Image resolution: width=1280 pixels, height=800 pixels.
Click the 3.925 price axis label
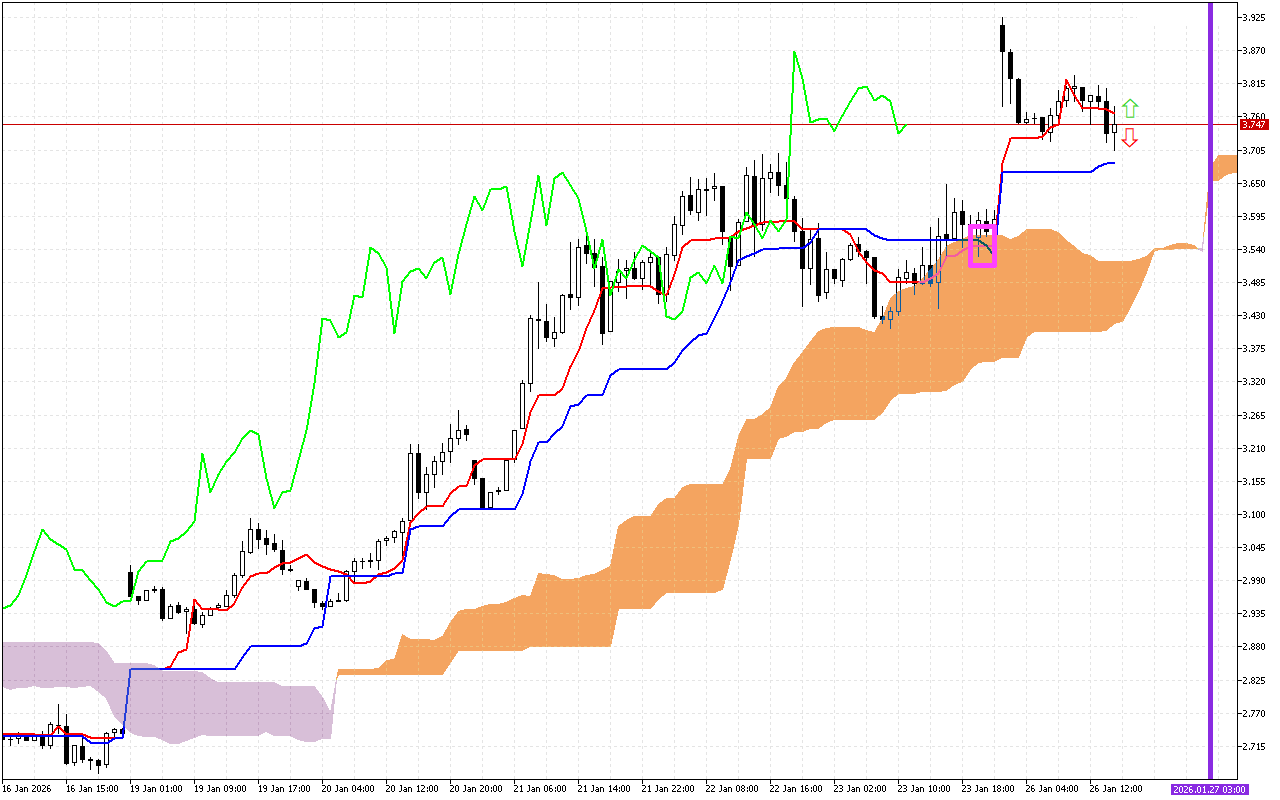pos(1254,18)
